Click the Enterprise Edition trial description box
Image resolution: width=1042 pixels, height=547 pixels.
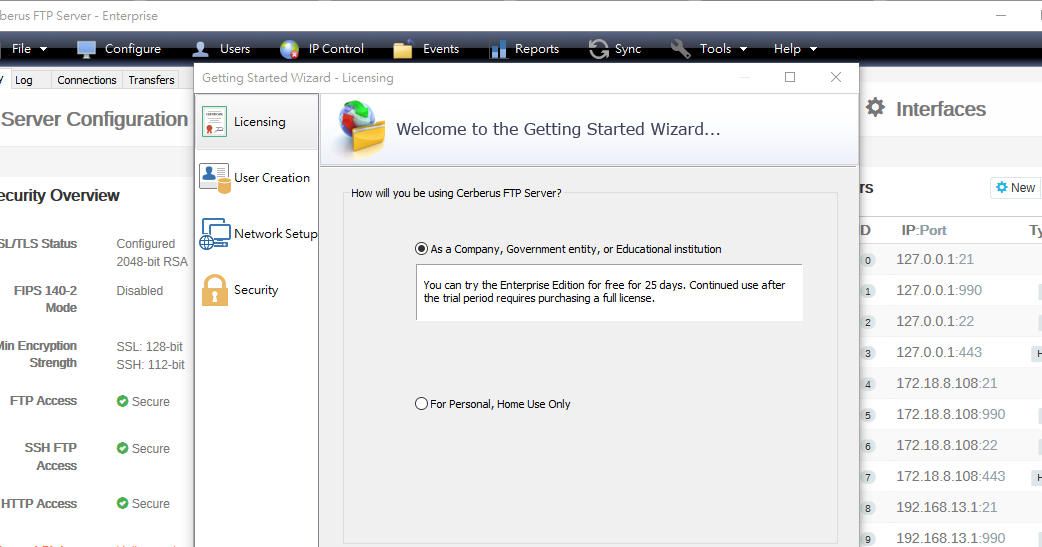(609, 292)
